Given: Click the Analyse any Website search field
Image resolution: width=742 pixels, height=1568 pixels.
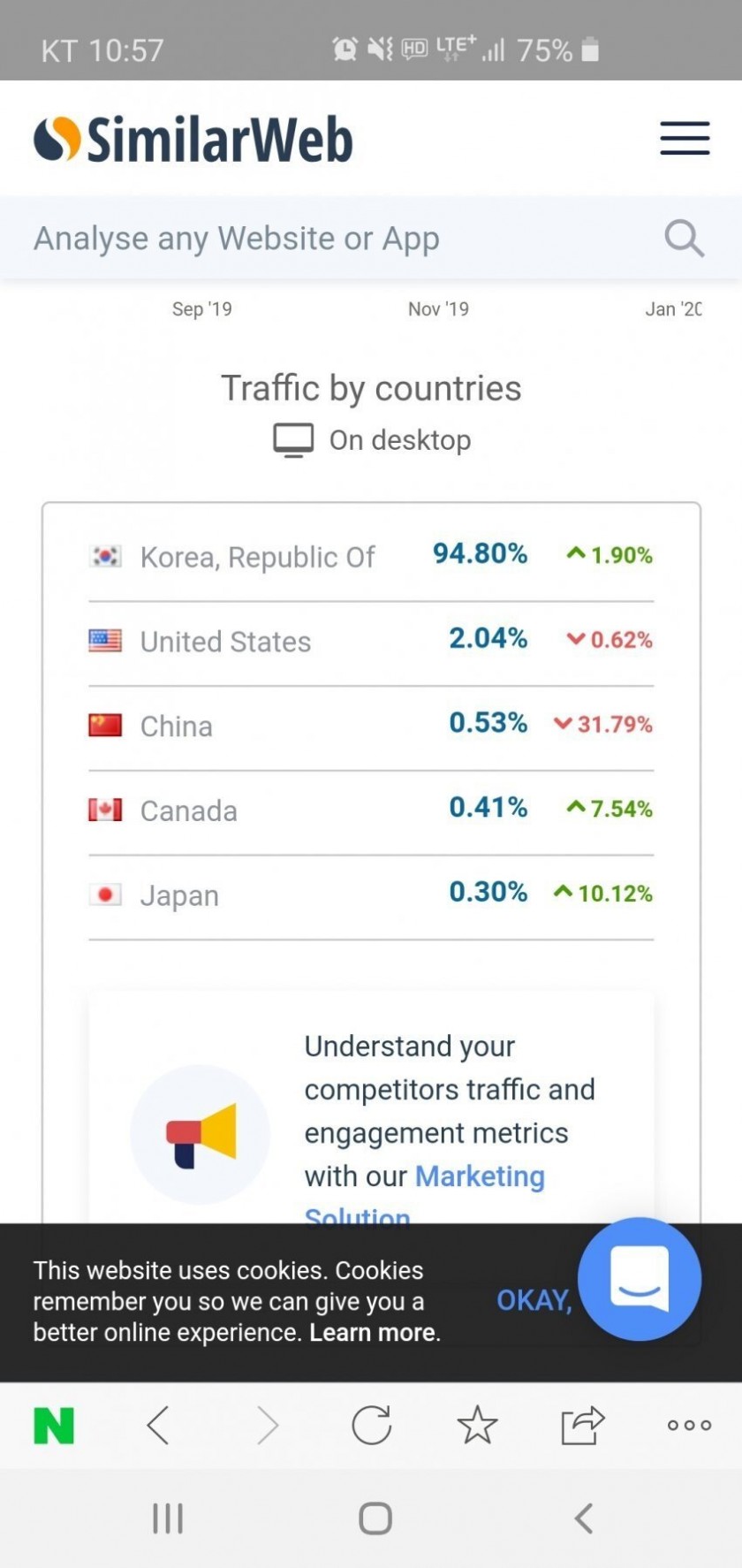Looking at the screenshot, I should coord(336,239).
